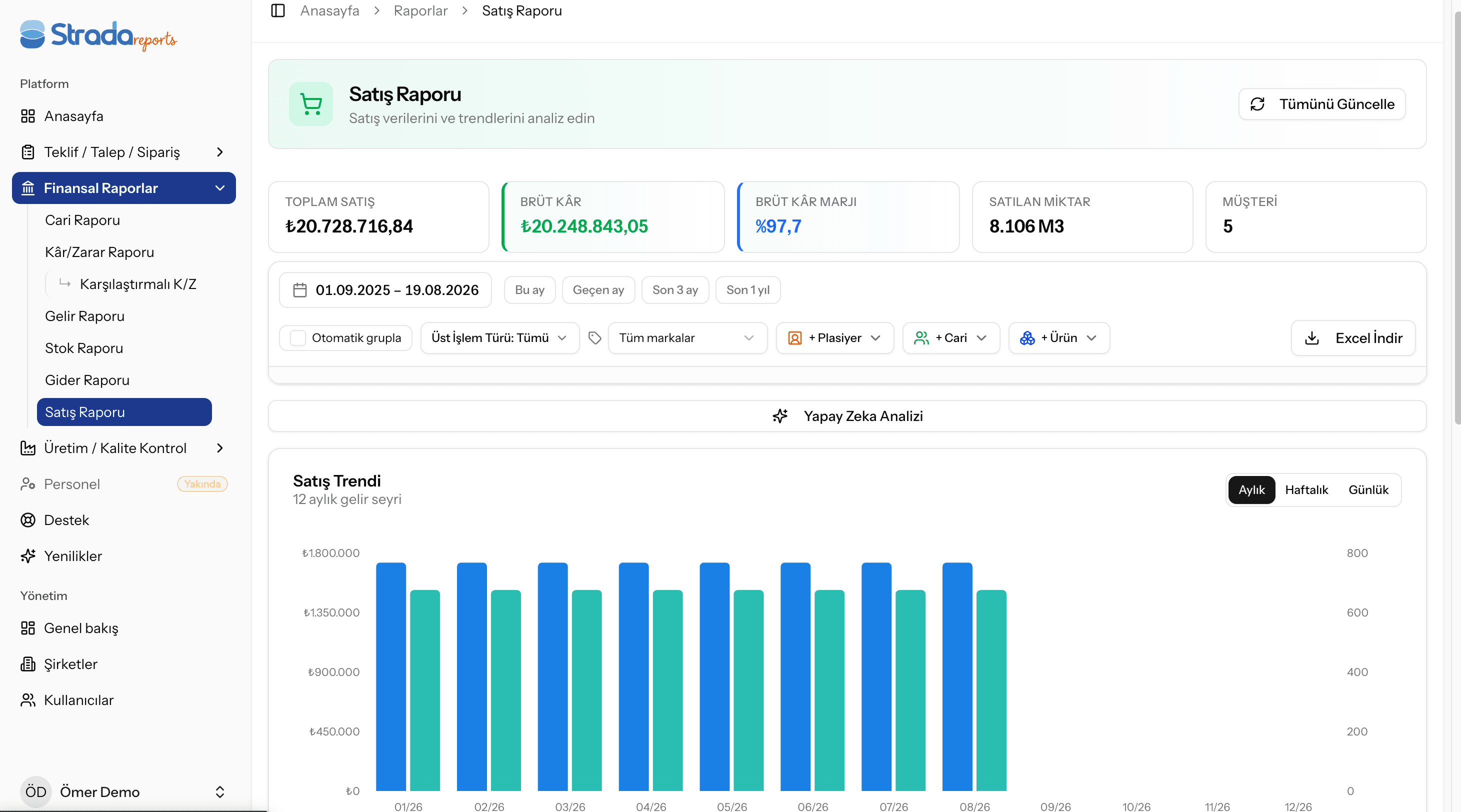Open Gider Raporu in the sidebar
Image resolution: width=1461 pixels, height=812 pixels.
[x=87, y=380]
